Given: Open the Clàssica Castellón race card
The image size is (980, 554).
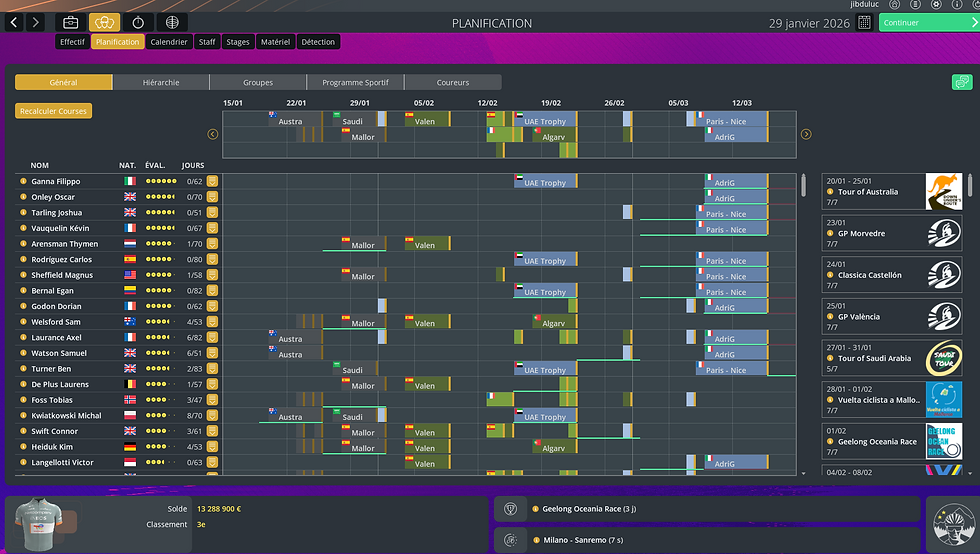Looking at the screenshot, I should [x=892, y=275].
